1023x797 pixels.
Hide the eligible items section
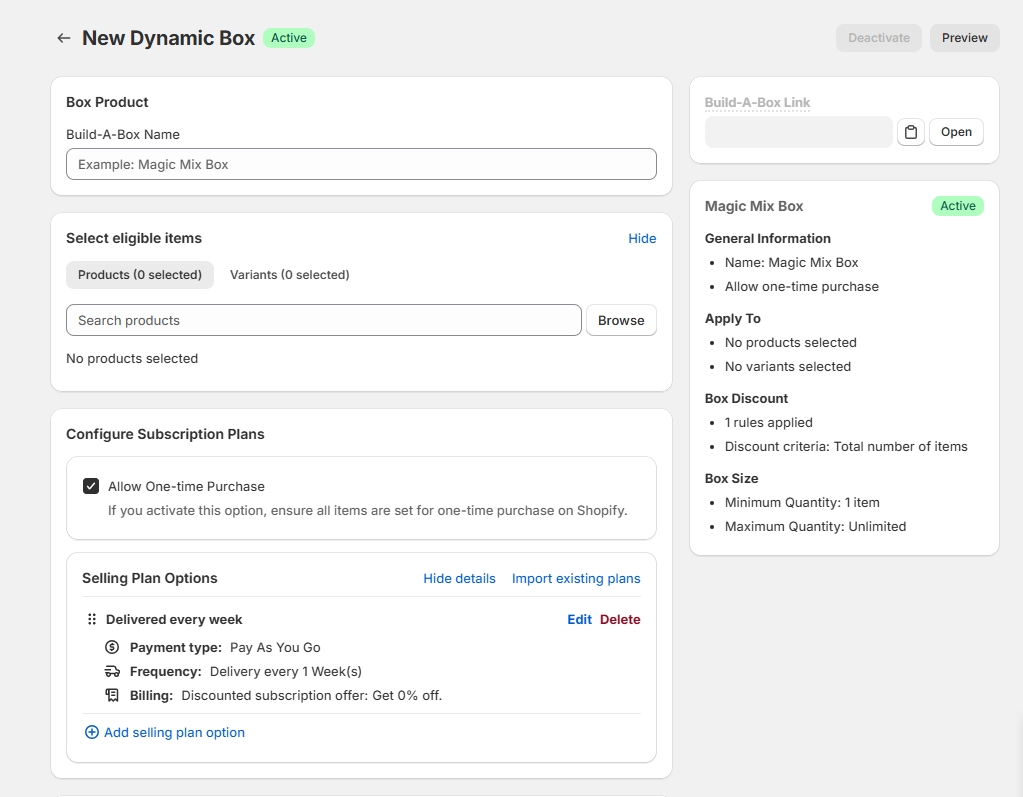coord(642,239)
